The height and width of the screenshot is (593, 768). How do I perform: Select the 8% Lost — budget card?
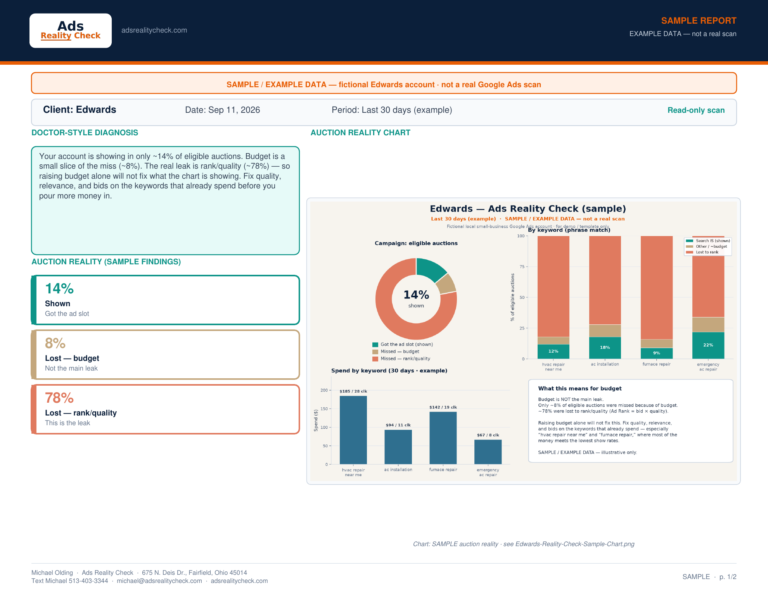click(x=166, y=355)
